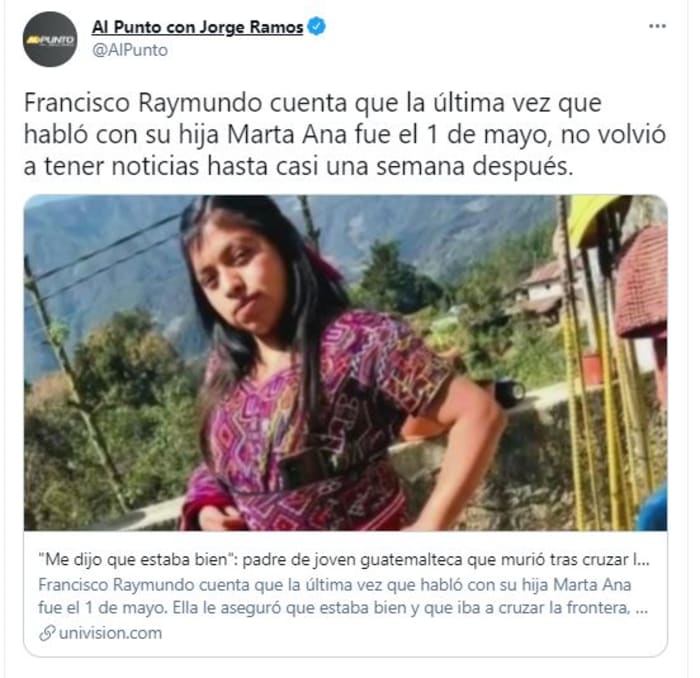This screenshot has width=700, height=678.
Task: Open Al Punto con Jorge Ramos profile name
Action: 197,27
